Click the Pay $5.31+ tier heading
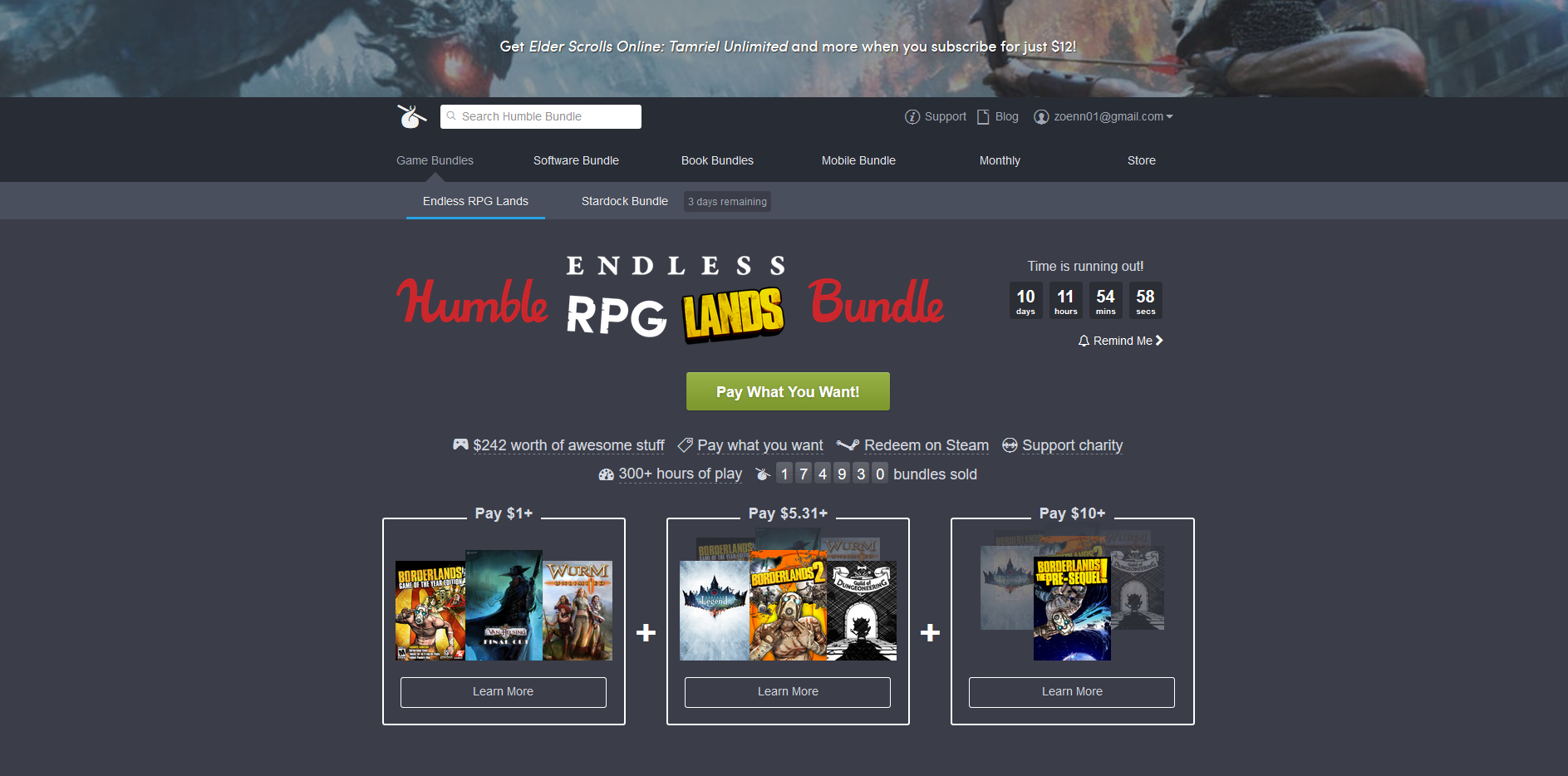This screenshot has width=1568, height=776. coord(788,513)
